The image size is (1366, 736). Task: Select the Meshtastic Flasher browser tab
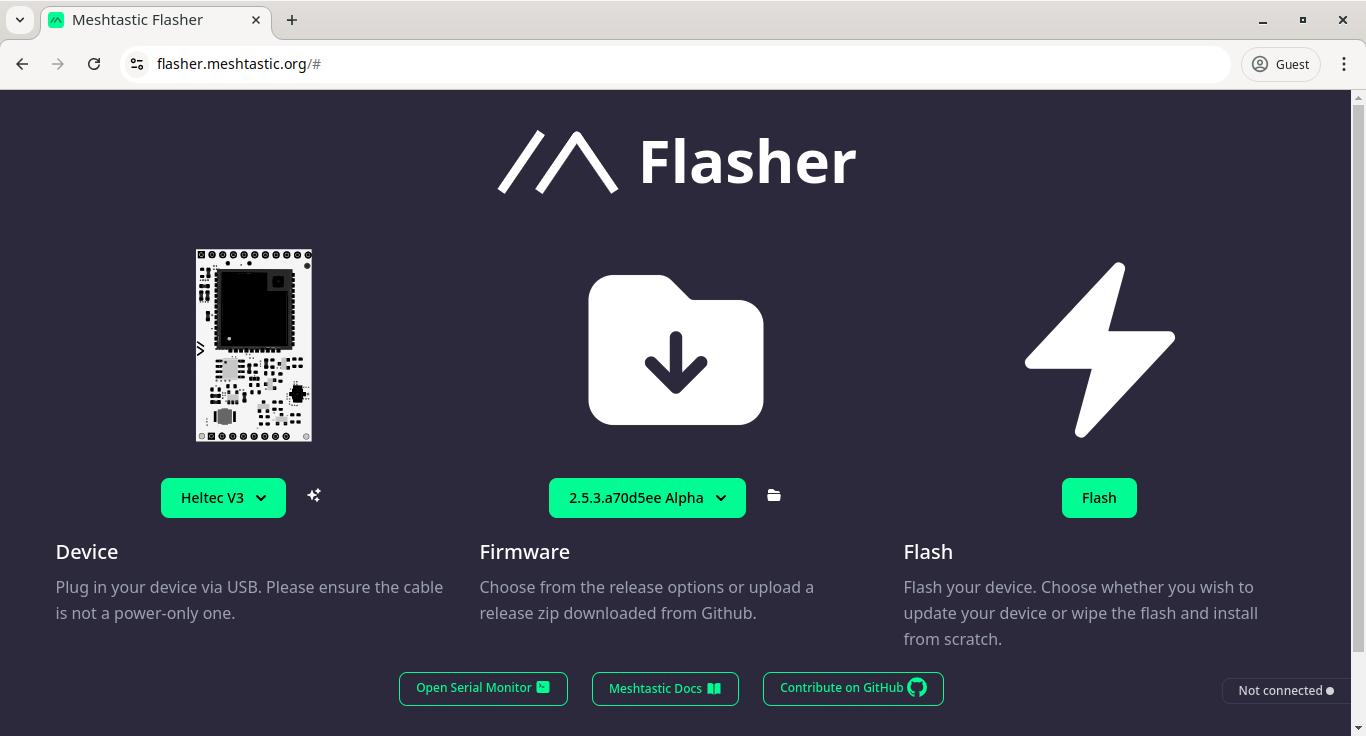coord(140,19)
